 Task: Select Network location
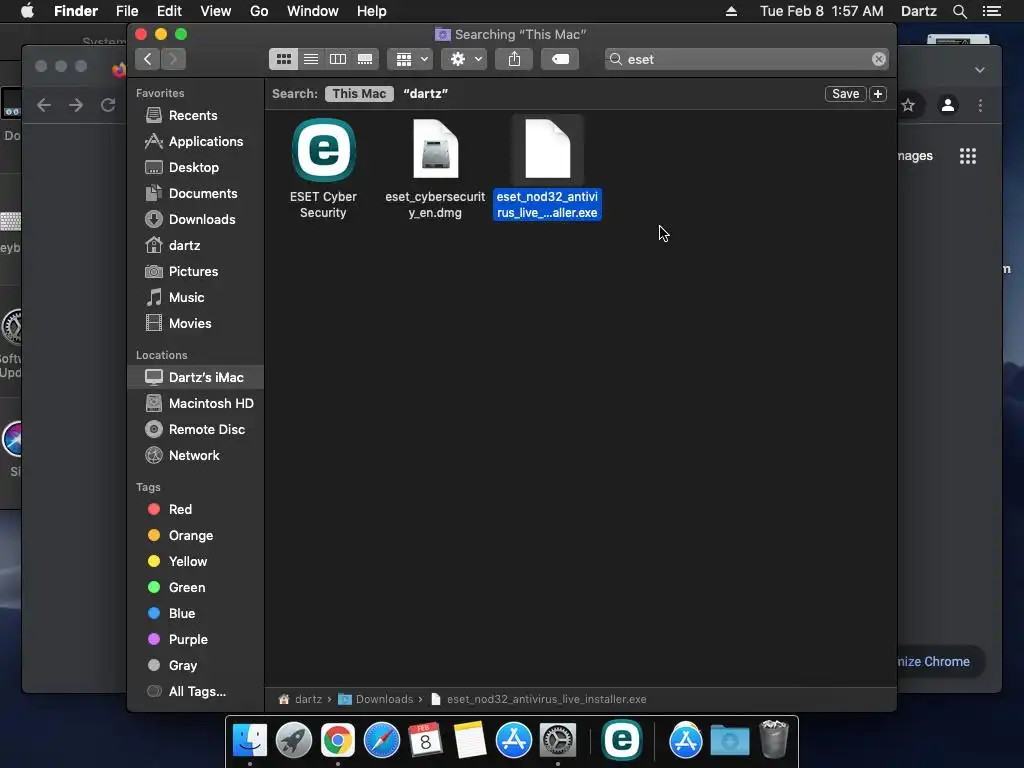click(195, 456)
